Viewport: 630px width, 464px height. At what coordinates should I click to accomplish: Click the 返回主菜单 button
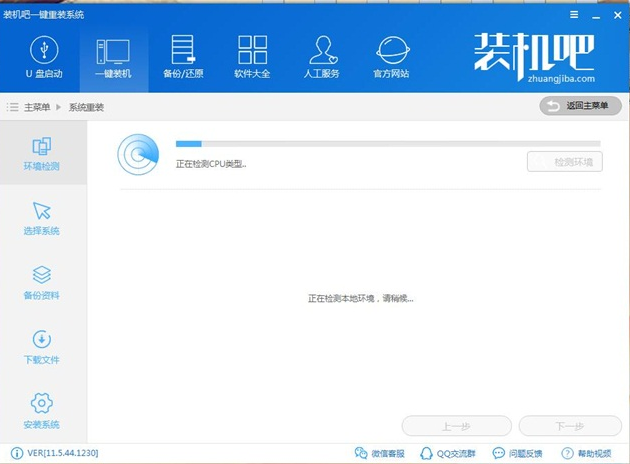[x=581, y=106]
